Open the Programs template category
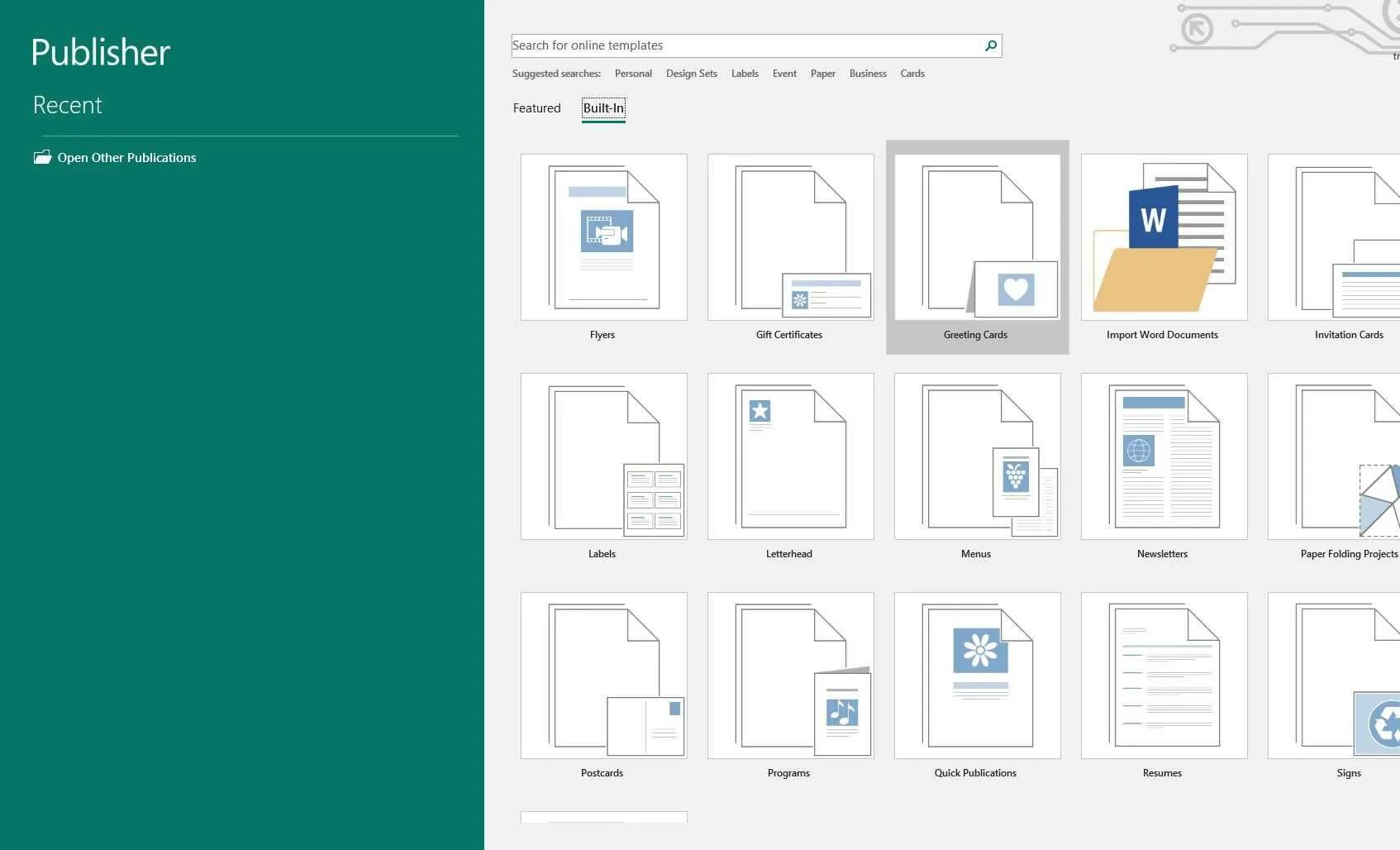The image size is (1400, 850). 790,676
